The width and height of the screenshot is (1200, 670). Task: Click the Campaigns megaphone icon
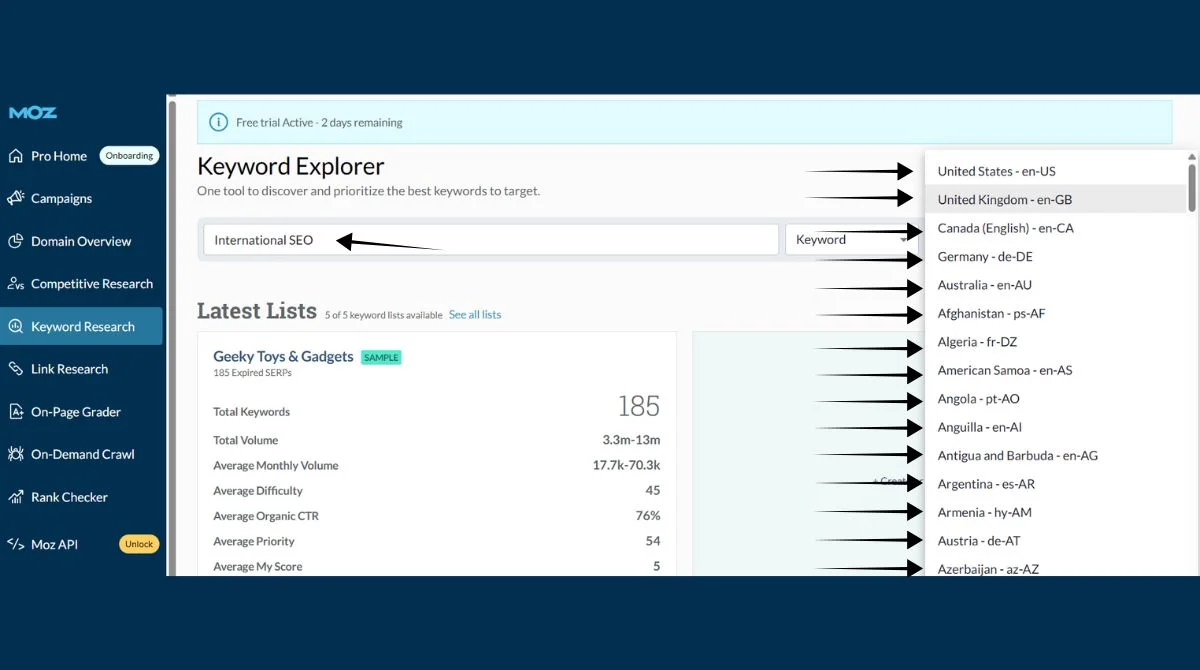point(15,198)
